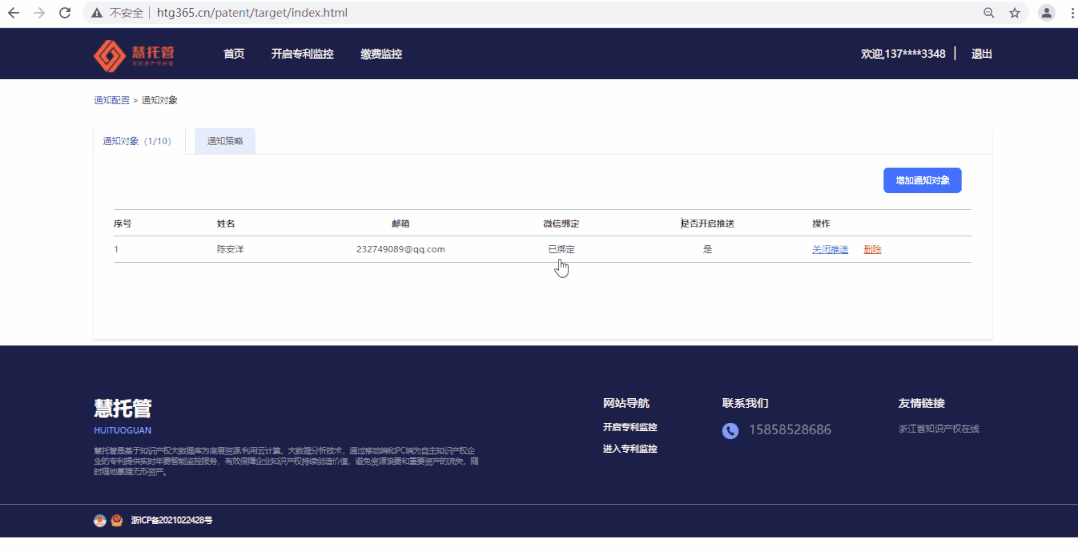Click the phone icon beside 15858528686

[730, 430]
